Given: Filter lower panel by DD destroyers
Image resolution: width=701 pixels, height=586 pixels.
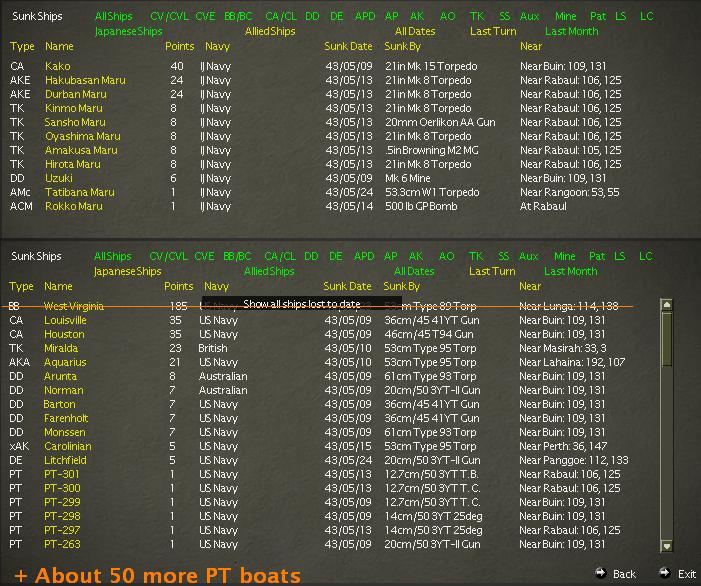Looking at the screenshot, I should (311, 256).
